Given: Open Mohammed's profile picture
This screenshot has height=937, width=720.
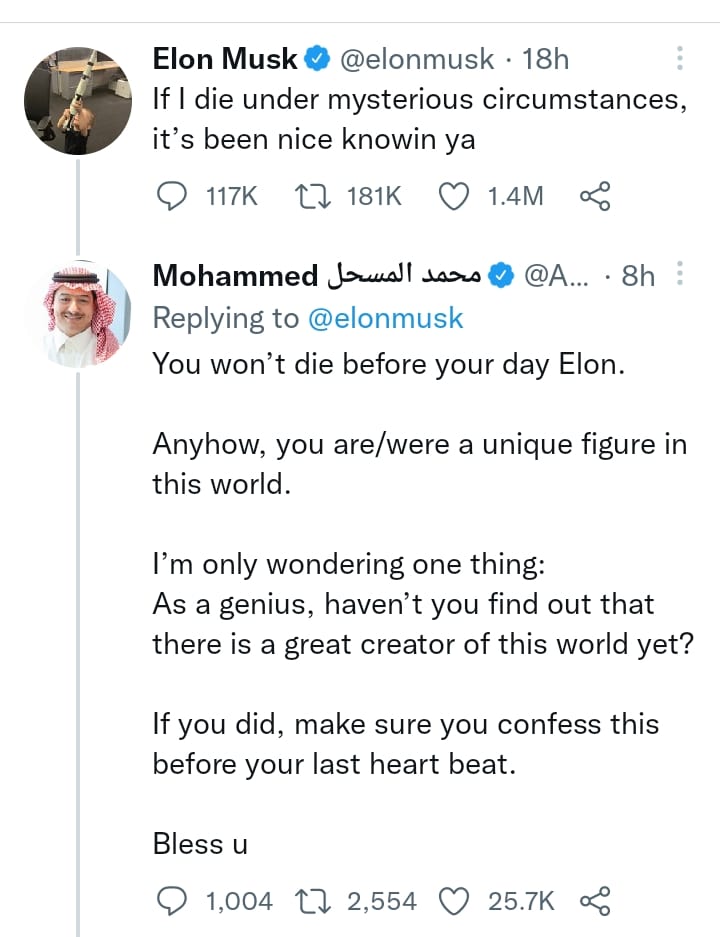Looking at the screenshot, I should (78, 315).
